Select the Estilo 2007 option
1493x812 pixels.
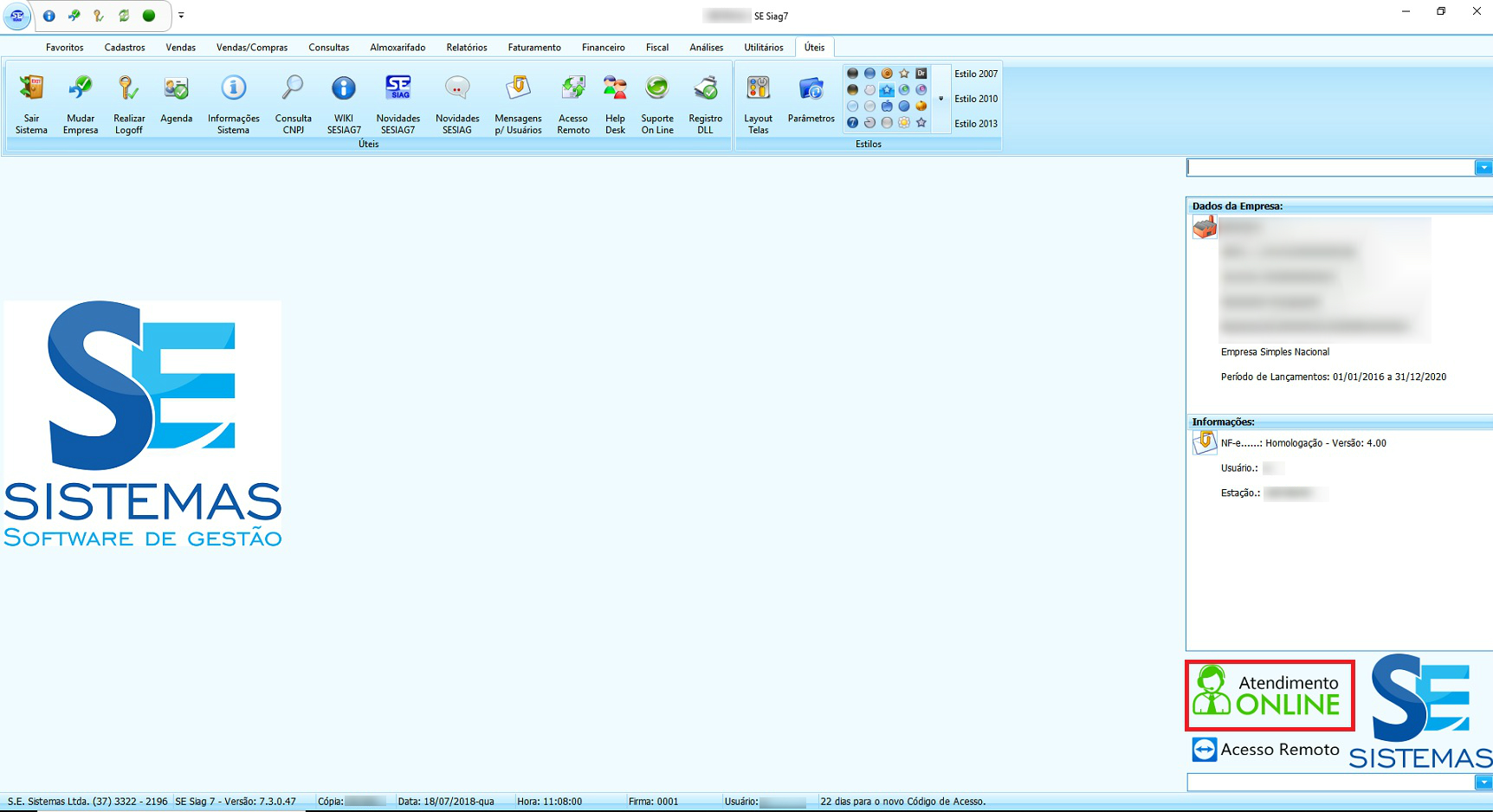pyautogui.click(x=976, y=74)
